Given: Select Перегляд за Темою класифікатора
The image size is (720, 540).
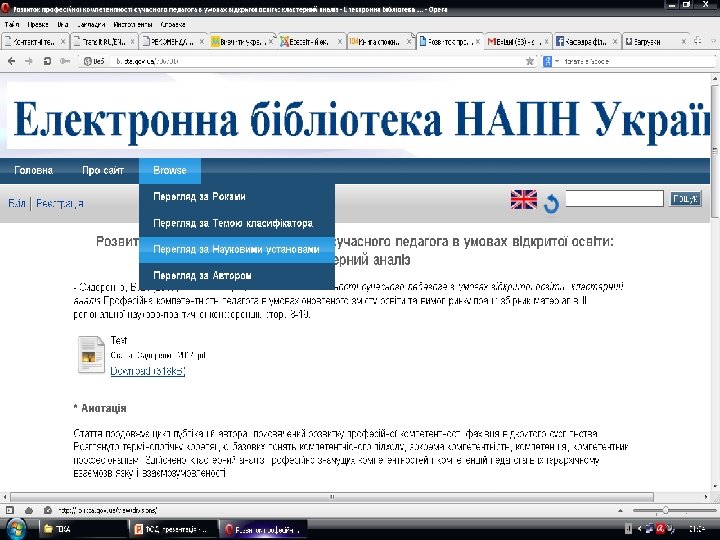Looking at the screenshot, I should pyautogui.click(x=236, y=223).
